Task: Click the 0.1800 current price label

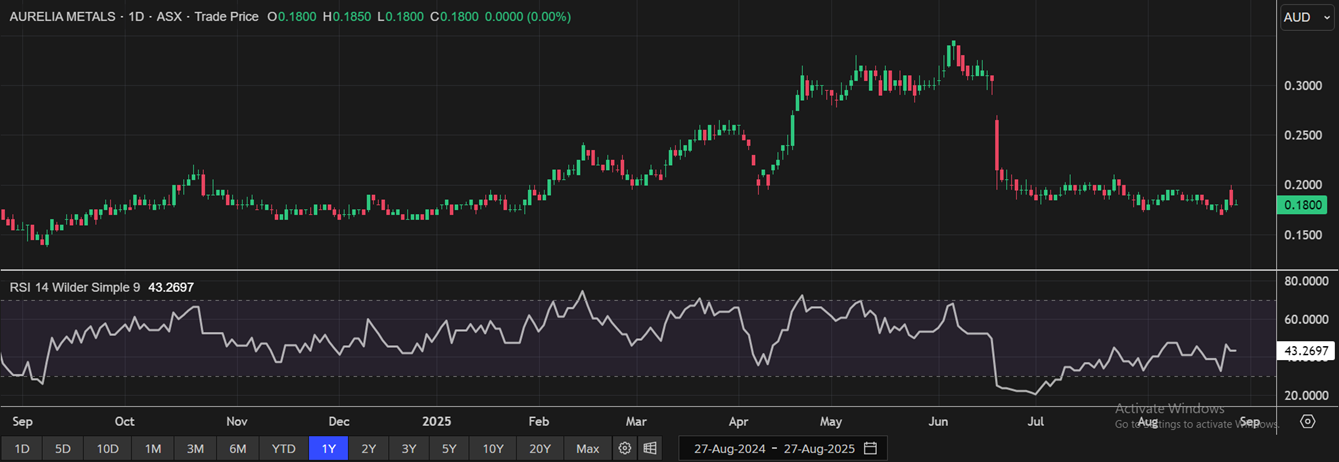Action: tap(1300, 205)
